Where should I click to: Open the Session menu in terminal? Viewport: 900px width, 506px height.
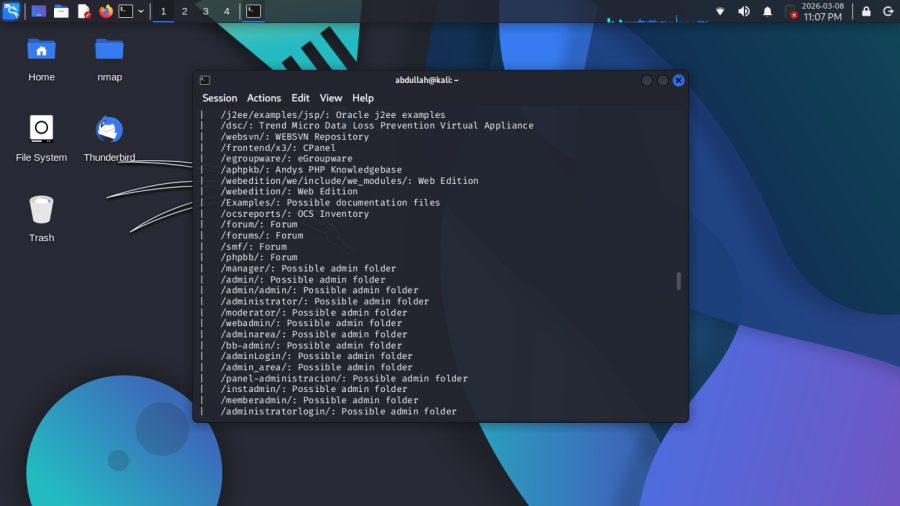pos(219,98)
